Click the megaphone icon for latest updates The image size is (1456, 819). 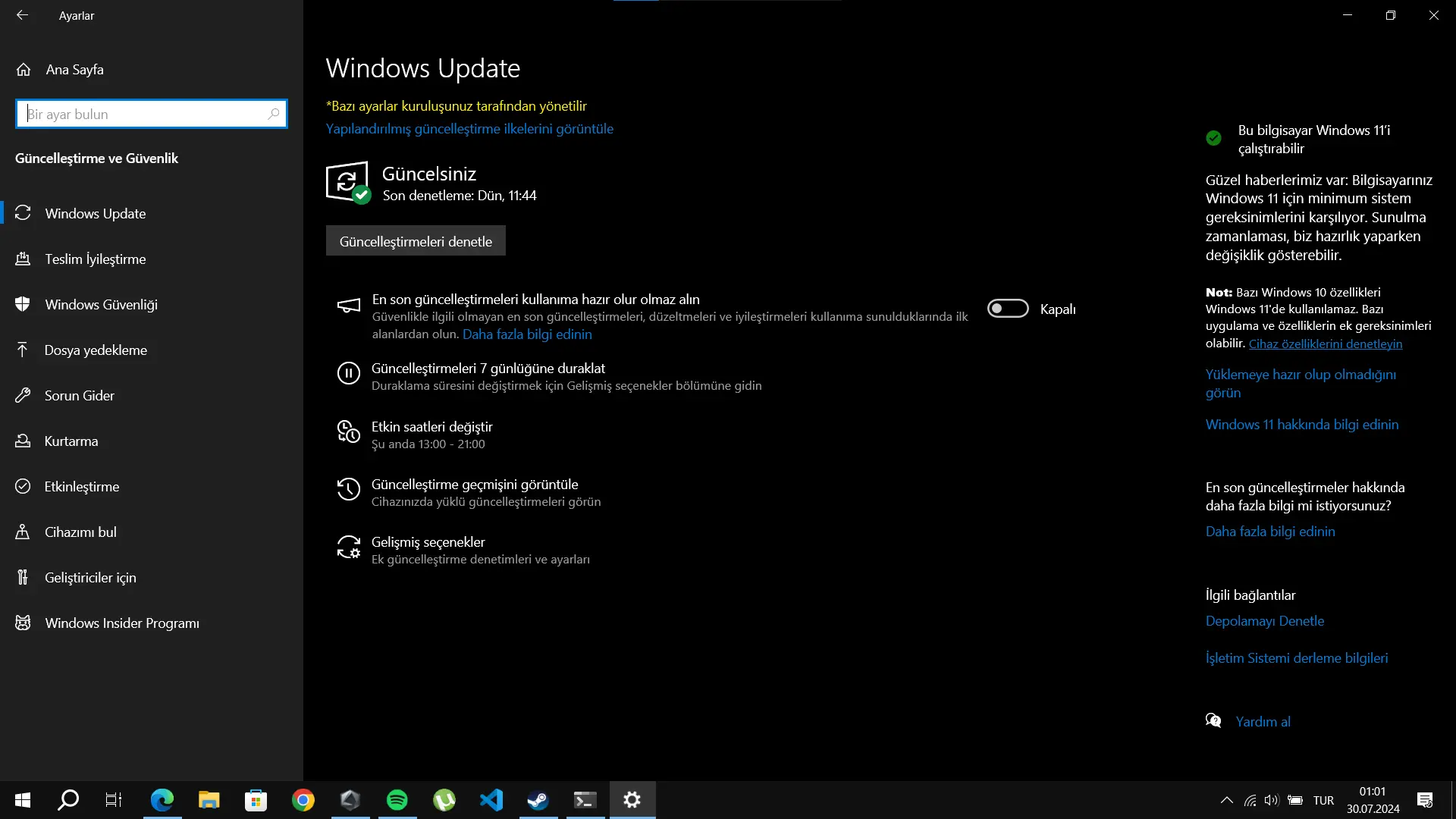(349, 306)
